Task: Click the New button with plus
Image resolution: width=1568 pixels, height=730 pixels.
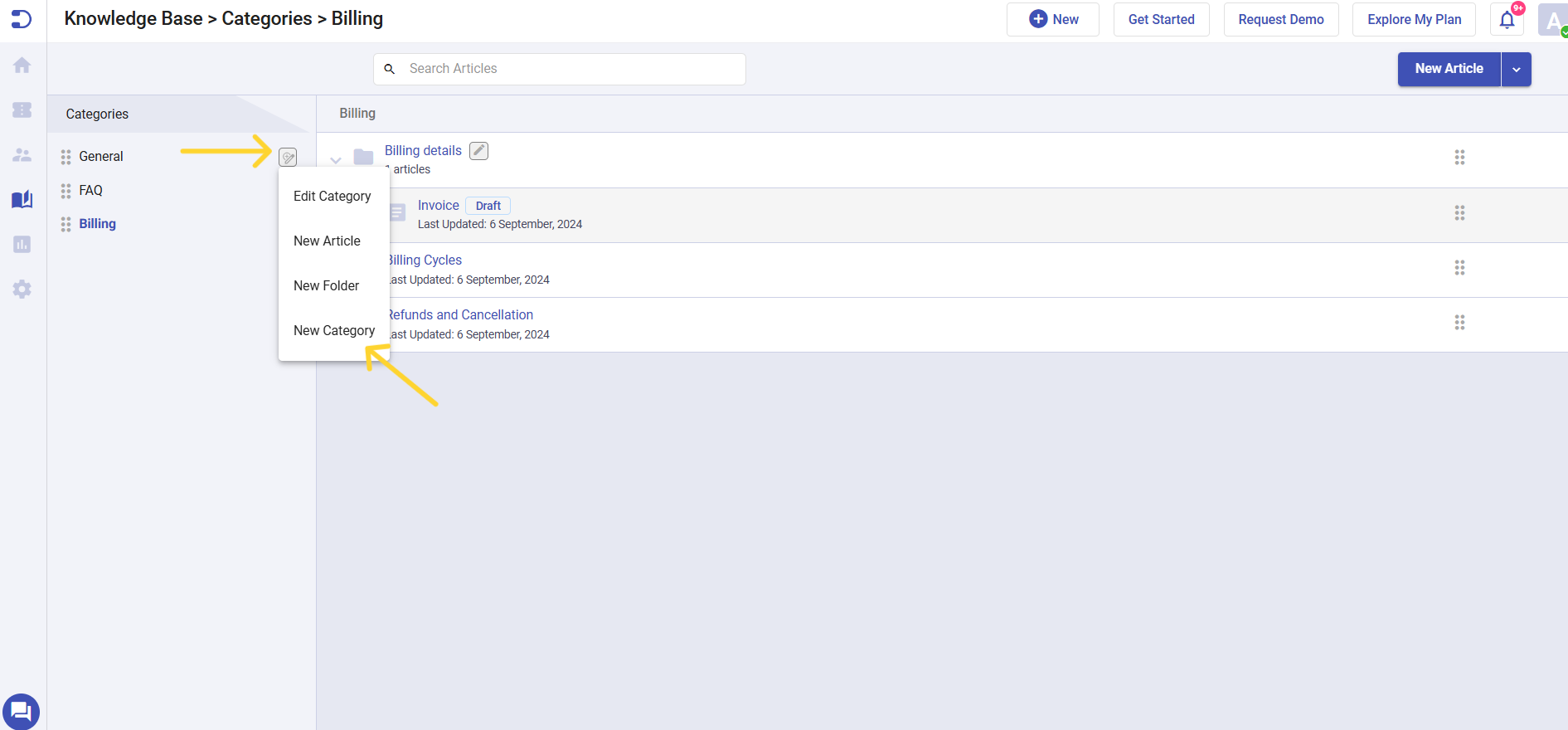Action: coord(1053,20)
